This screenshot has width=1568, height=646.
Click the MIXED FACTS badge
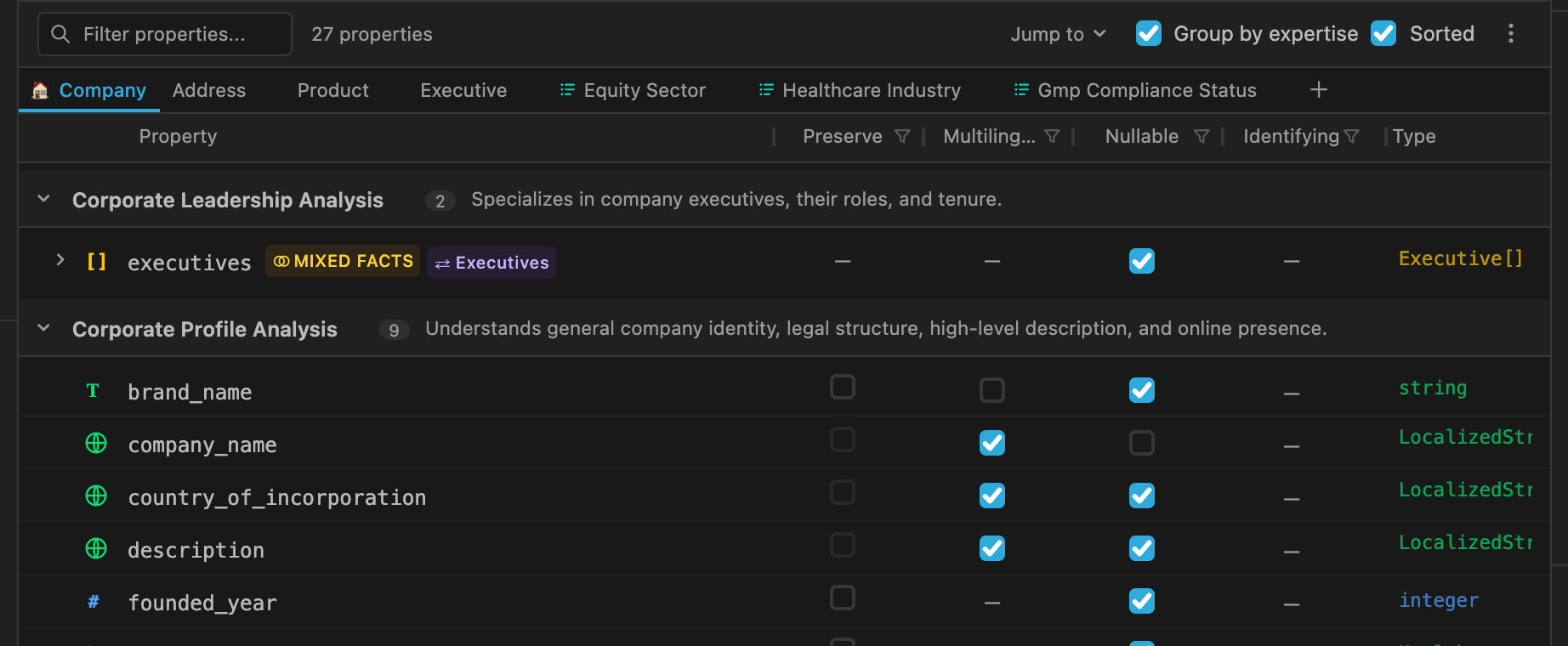coord(343,261)
